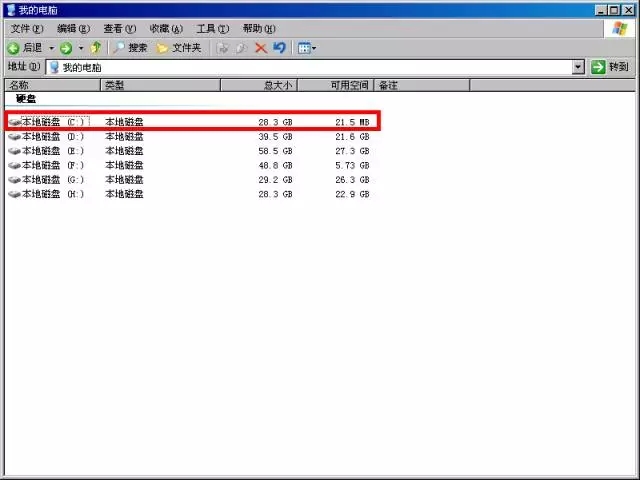Select drive 本地磁盘 (F:)
The height and width of the screenshot is (480, 640).
[x=53, y=165]
